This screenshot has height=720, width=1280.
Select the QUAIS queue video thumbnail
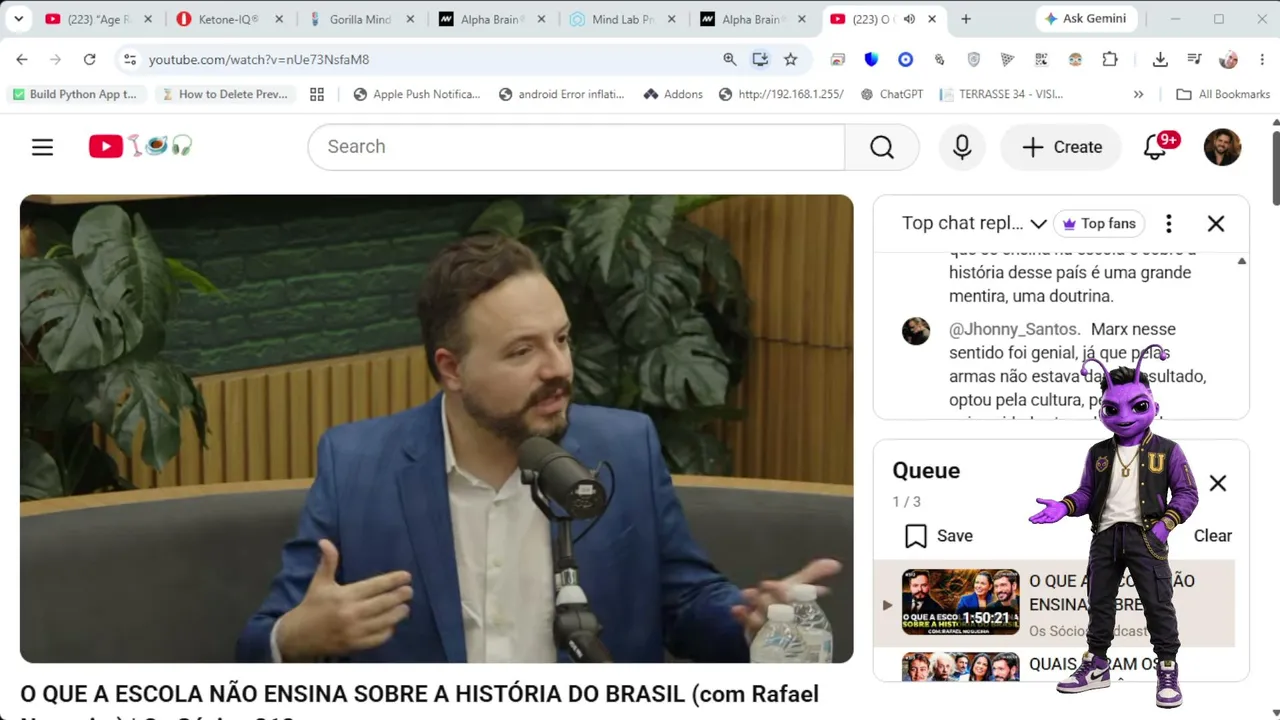pyautogui.click(x=960, y=667)
